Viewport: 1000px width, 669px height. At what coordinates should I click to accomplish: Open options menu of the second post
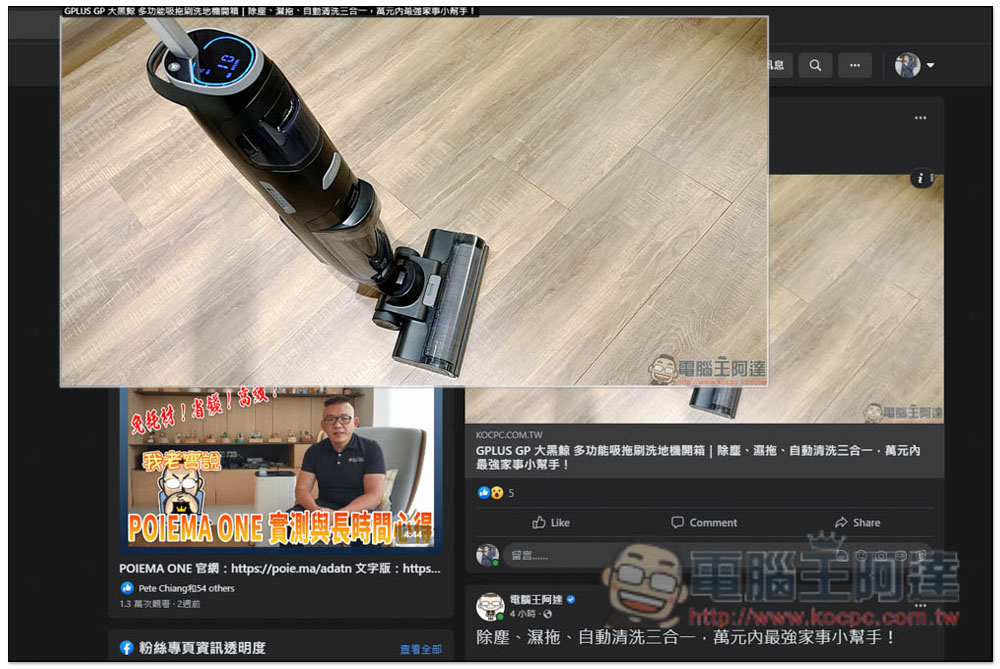coord(920,605)
